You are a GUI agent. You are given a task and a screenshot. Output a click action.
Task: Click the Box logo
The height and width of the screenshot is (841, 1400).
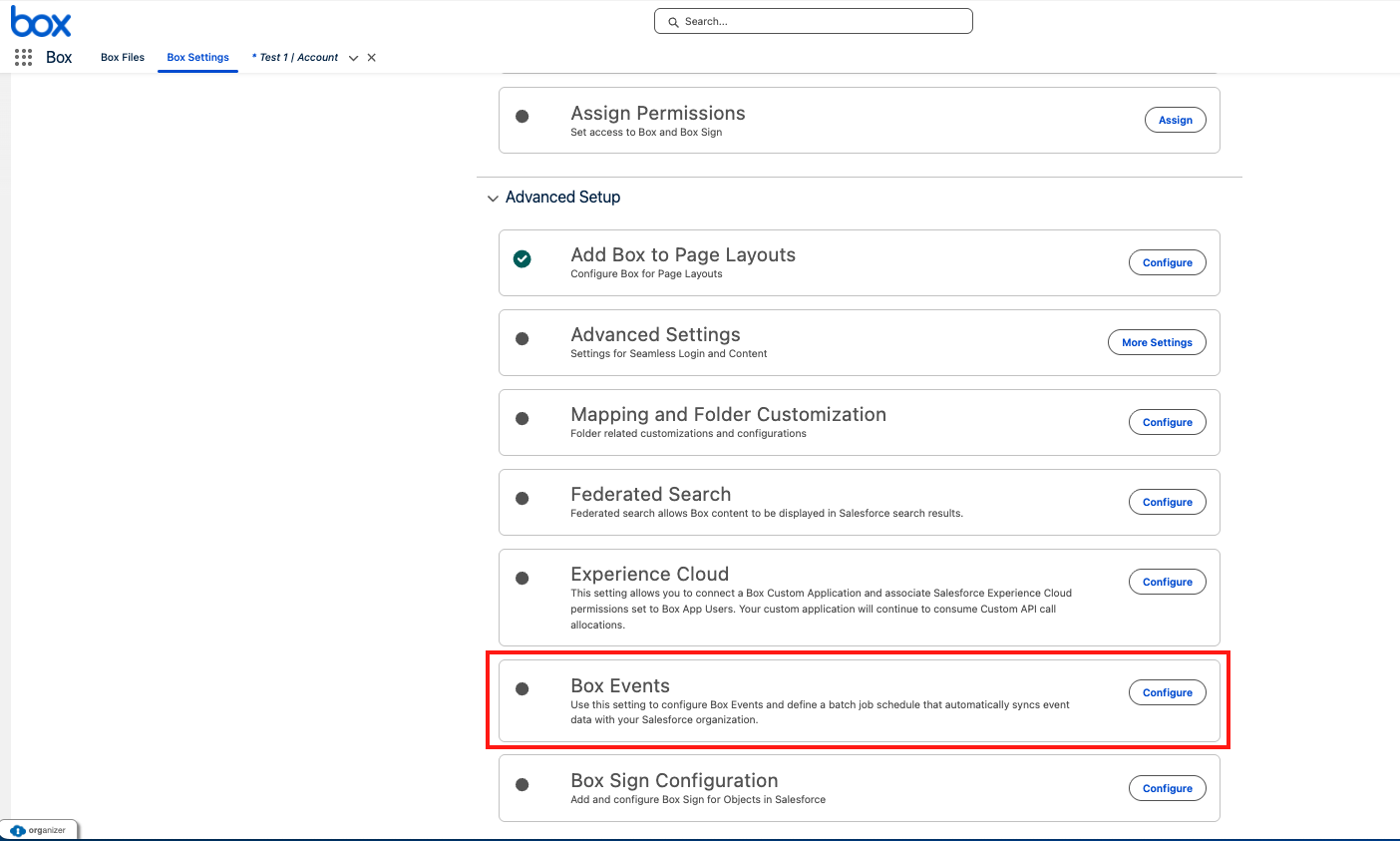41,22
